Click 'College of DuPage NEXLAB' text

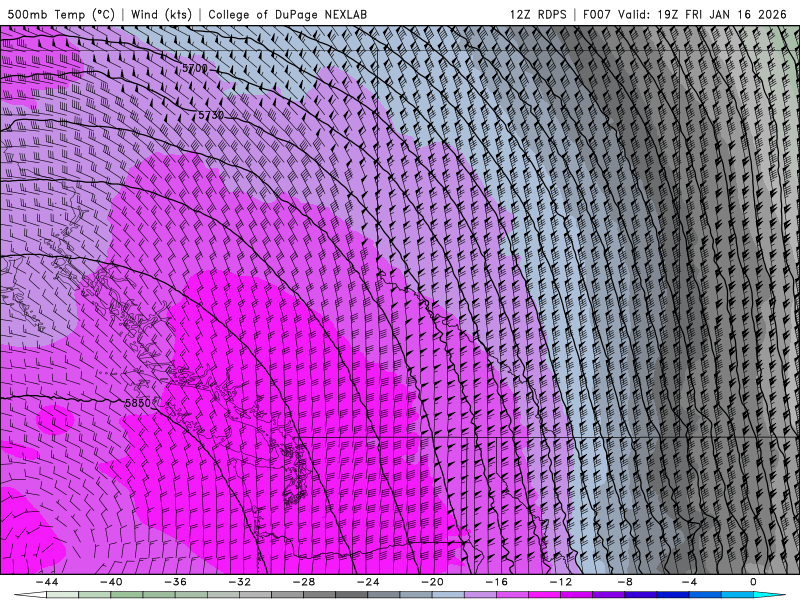(x=287, y=14)
